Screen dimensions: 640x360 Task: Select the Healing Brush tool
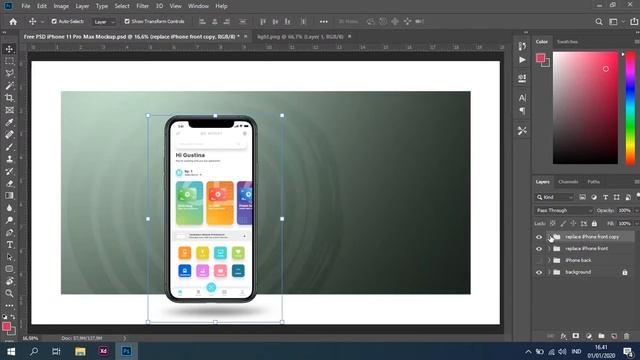[9, 135]
